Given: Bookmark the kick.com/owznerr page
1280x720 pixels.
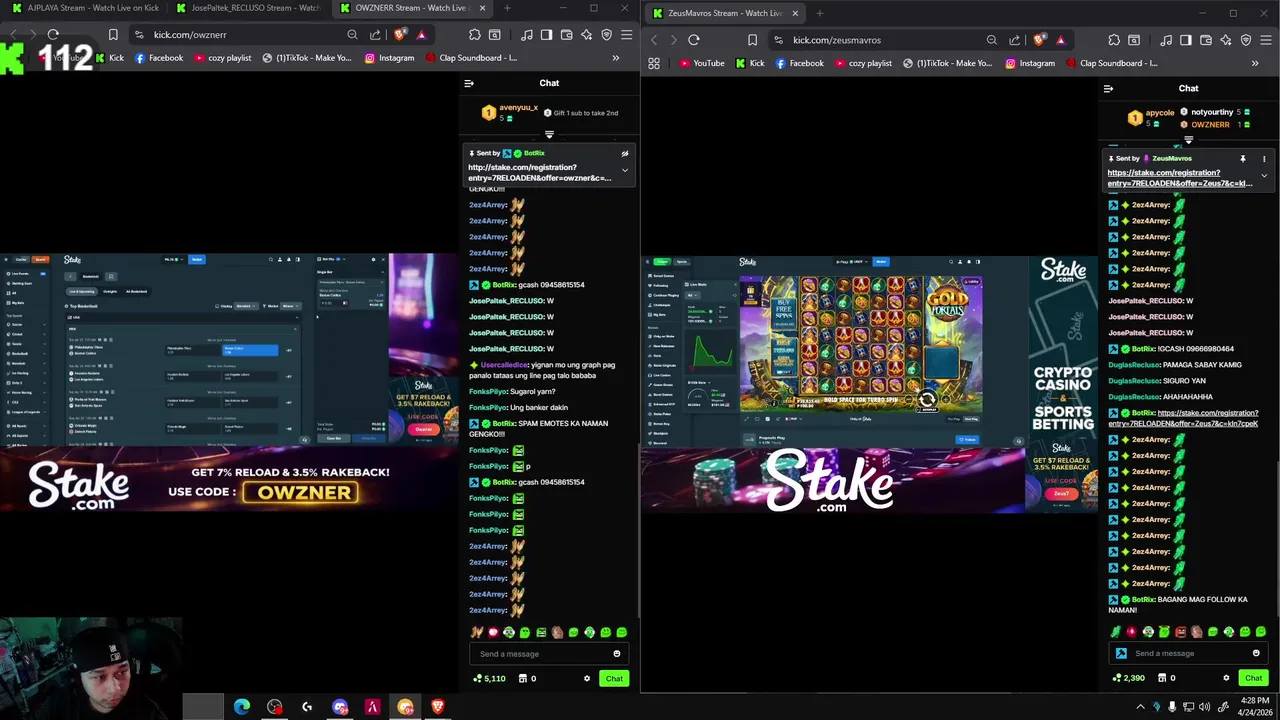Looking at the screenshot, I should (113, 35).
